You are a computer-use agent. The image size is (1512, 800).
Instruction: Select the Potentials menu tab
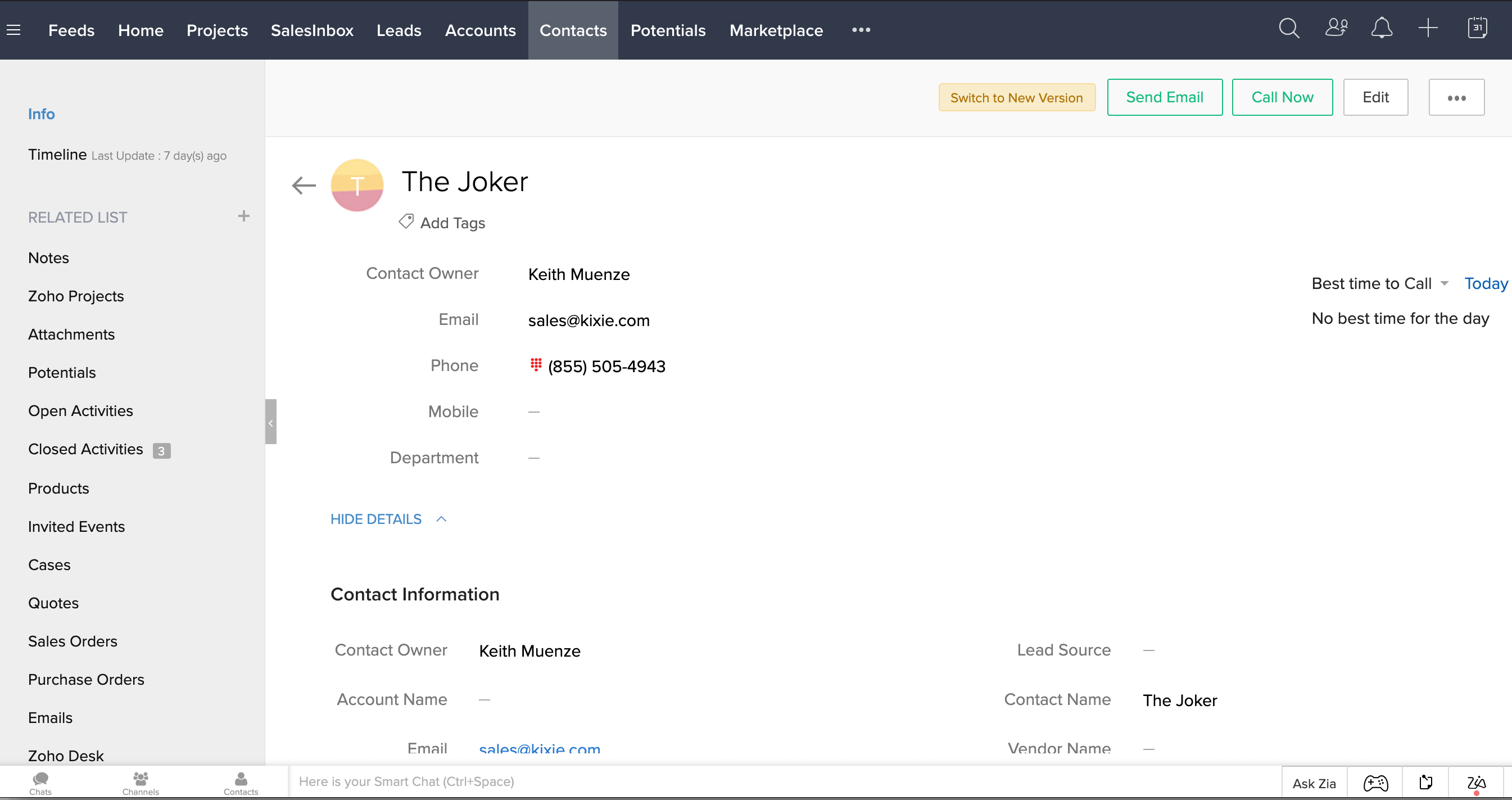tap(668, 30)
